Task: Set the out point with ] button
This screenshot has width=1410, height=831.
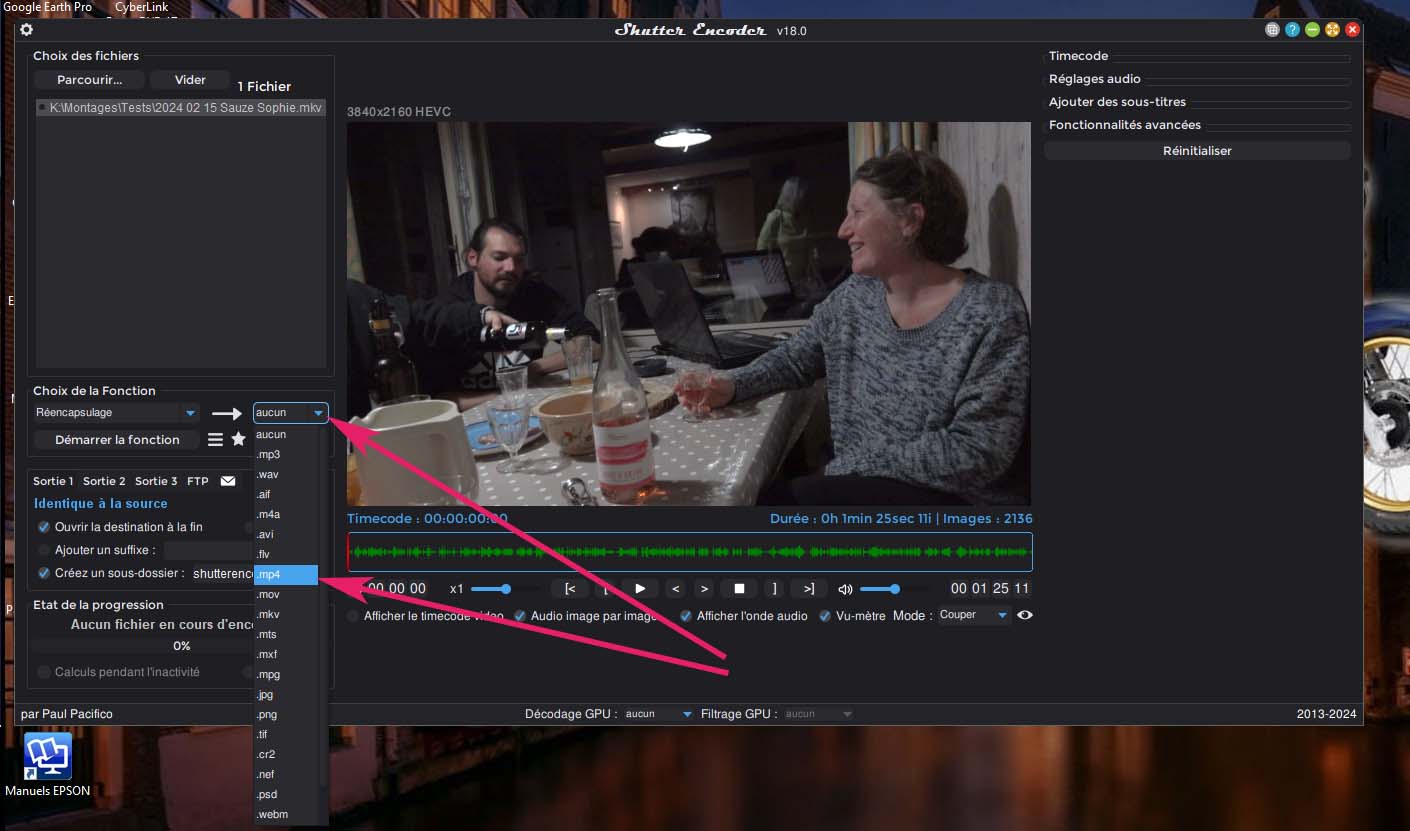Action: [x=774, y=588]
